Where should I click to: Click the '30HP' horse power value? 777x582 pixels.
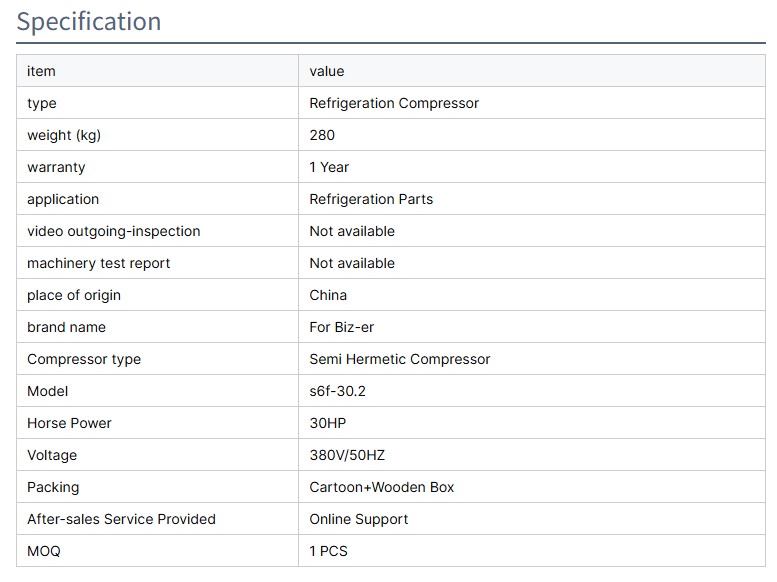click(x=328, y=423)
